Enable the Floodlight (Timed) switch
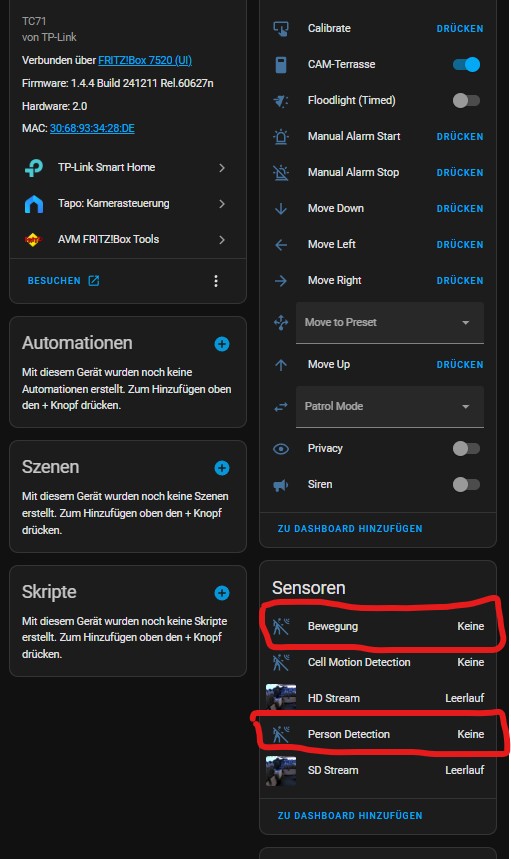Screen dimensions: 511x859 click(466, 101)
